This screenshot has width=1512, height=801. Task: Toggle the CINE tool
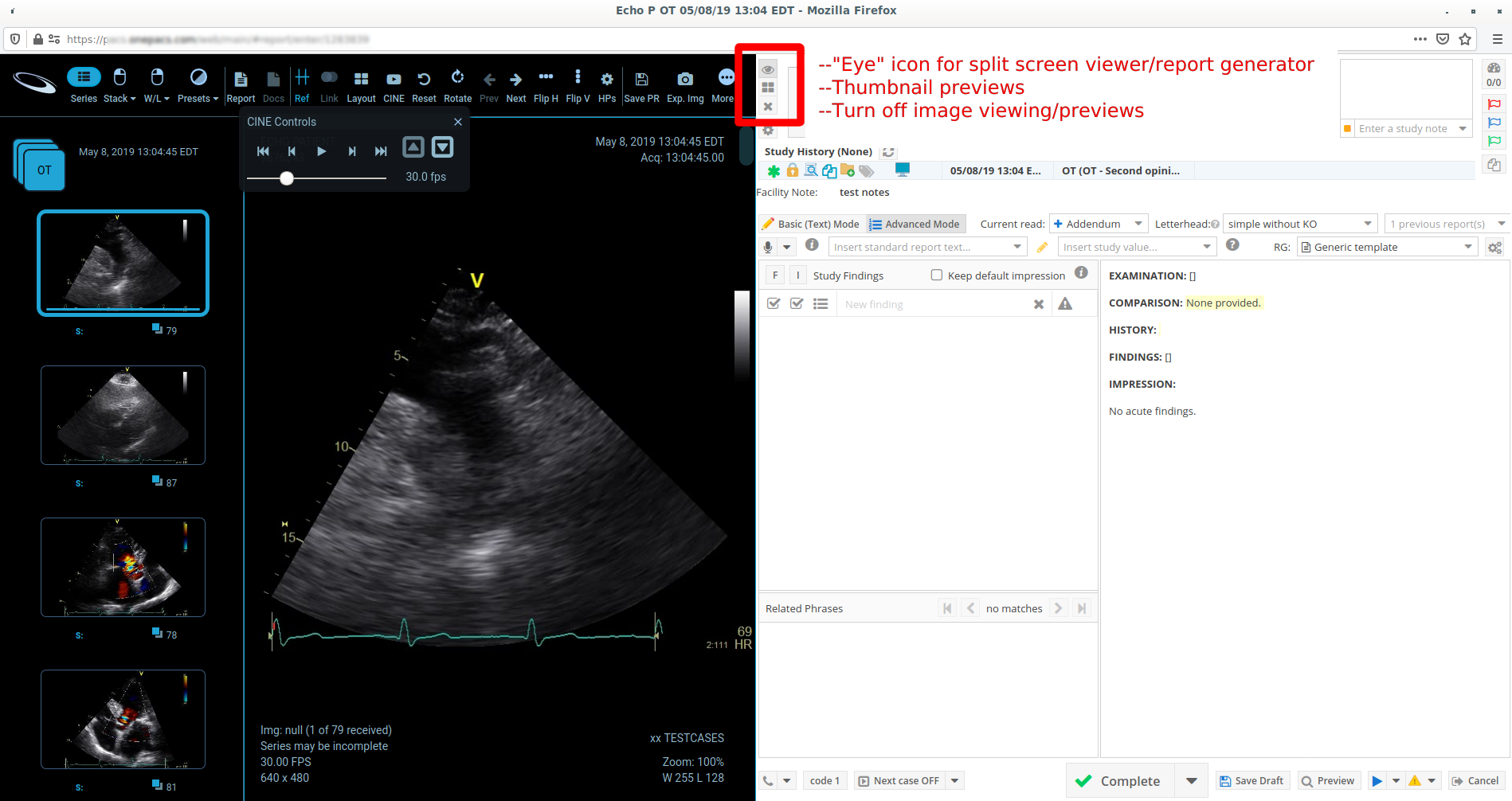pyautogui.click(x=394, y=85)
